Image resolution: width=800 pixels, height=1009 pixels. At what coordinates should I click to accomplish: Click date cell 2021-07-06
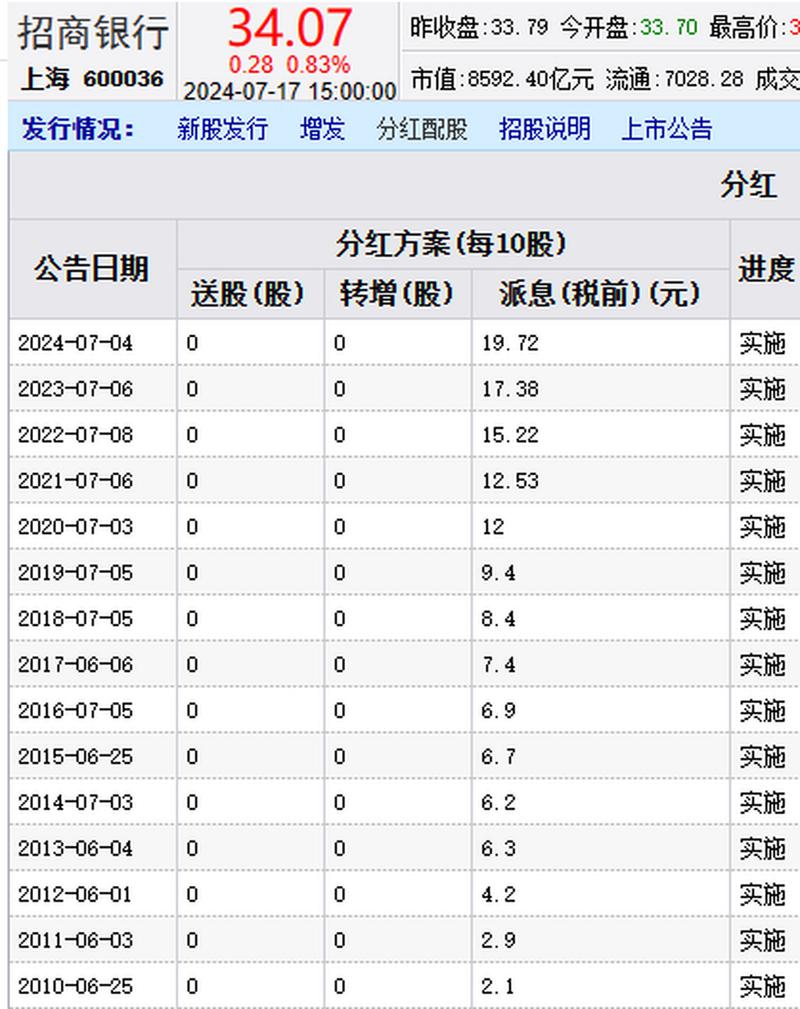75,481
